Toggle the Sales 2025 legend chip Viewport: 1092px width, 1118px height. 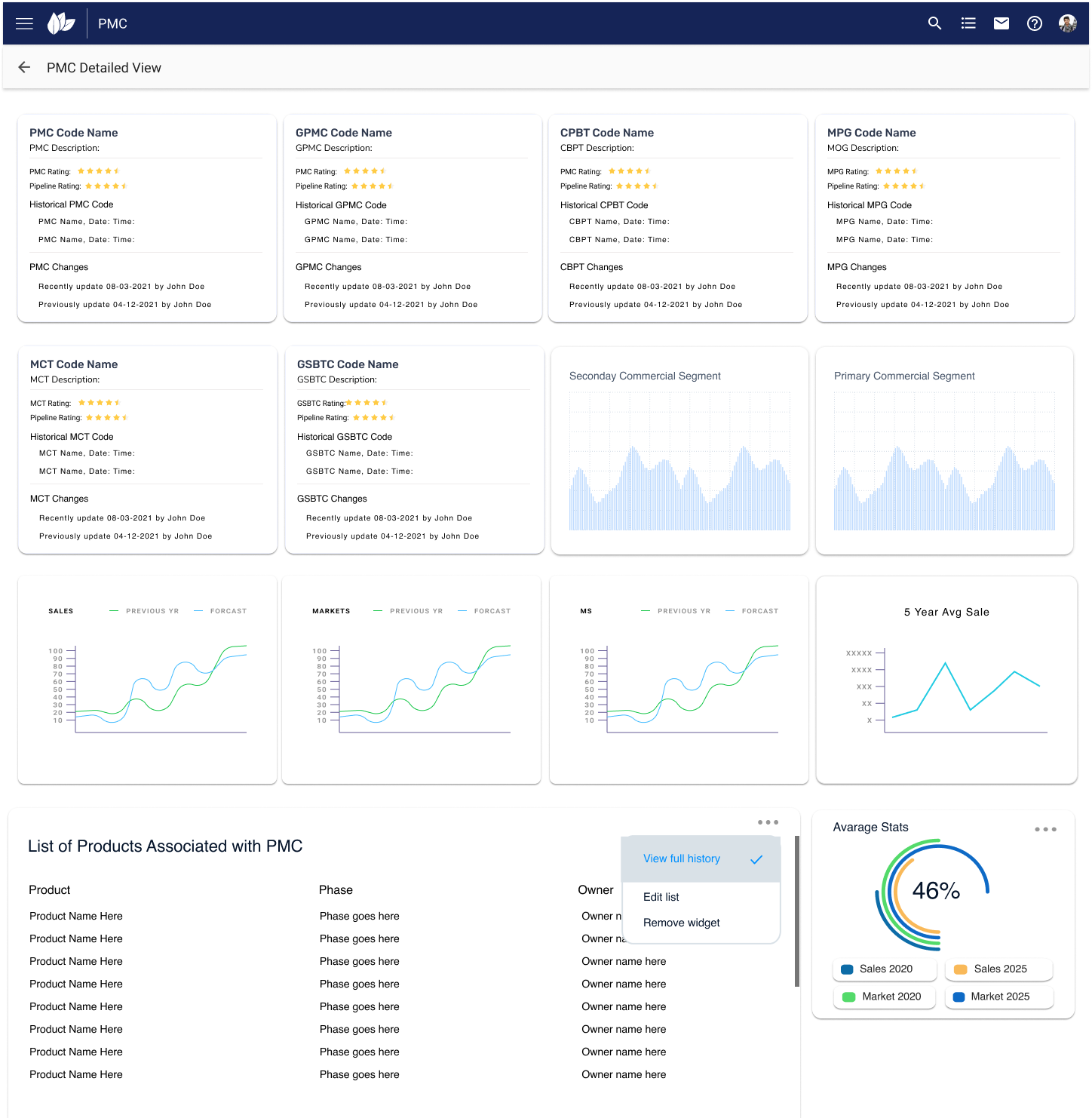click(998, 969)
